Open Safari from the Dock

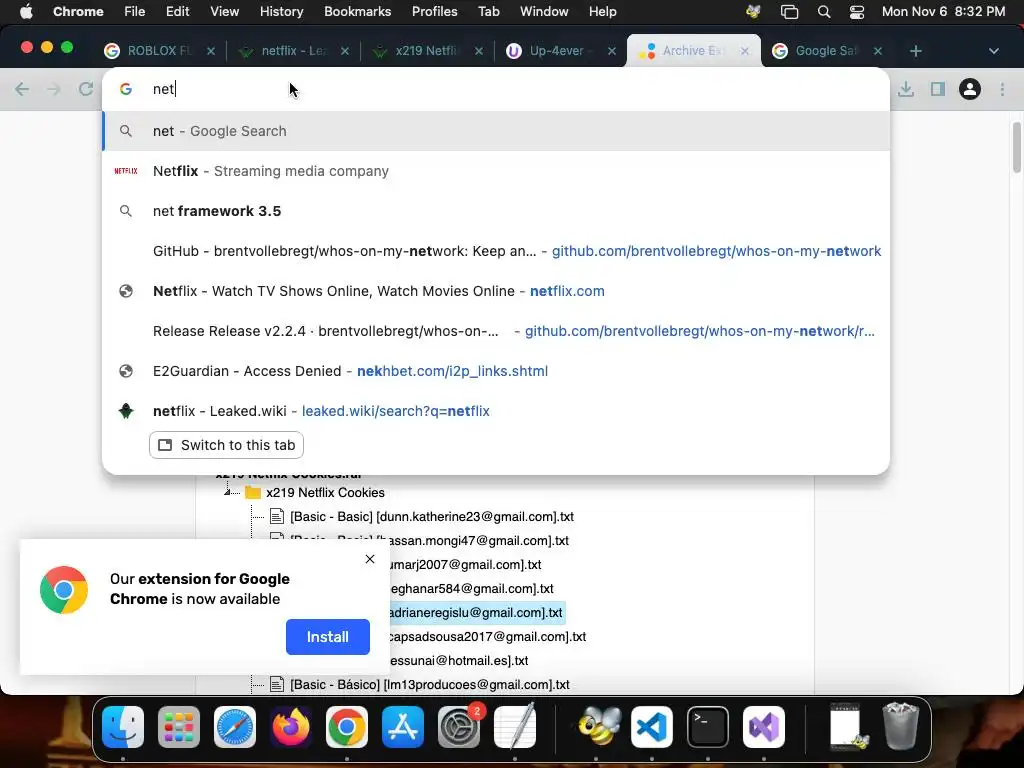(234, 727)
